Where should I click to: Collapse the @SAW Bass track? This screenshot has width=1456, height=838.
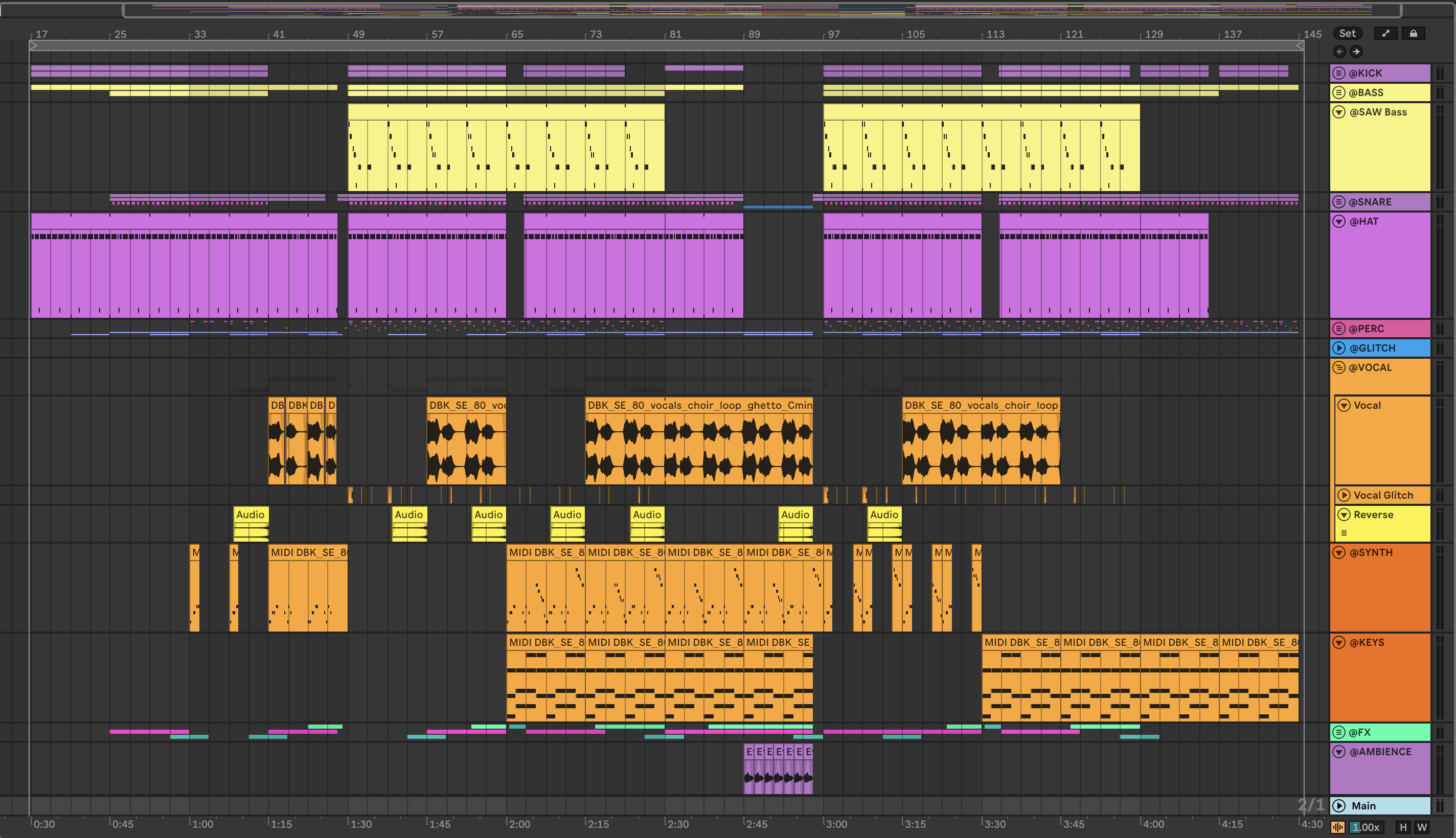(1339, 112)
